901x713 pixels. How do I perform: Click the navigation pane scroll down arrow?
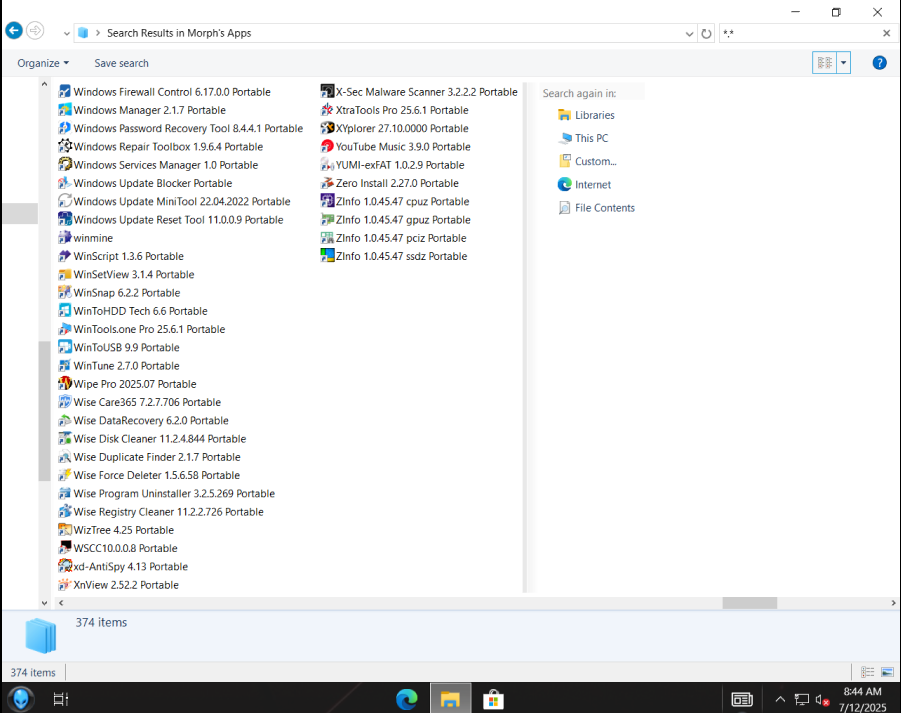44,603
